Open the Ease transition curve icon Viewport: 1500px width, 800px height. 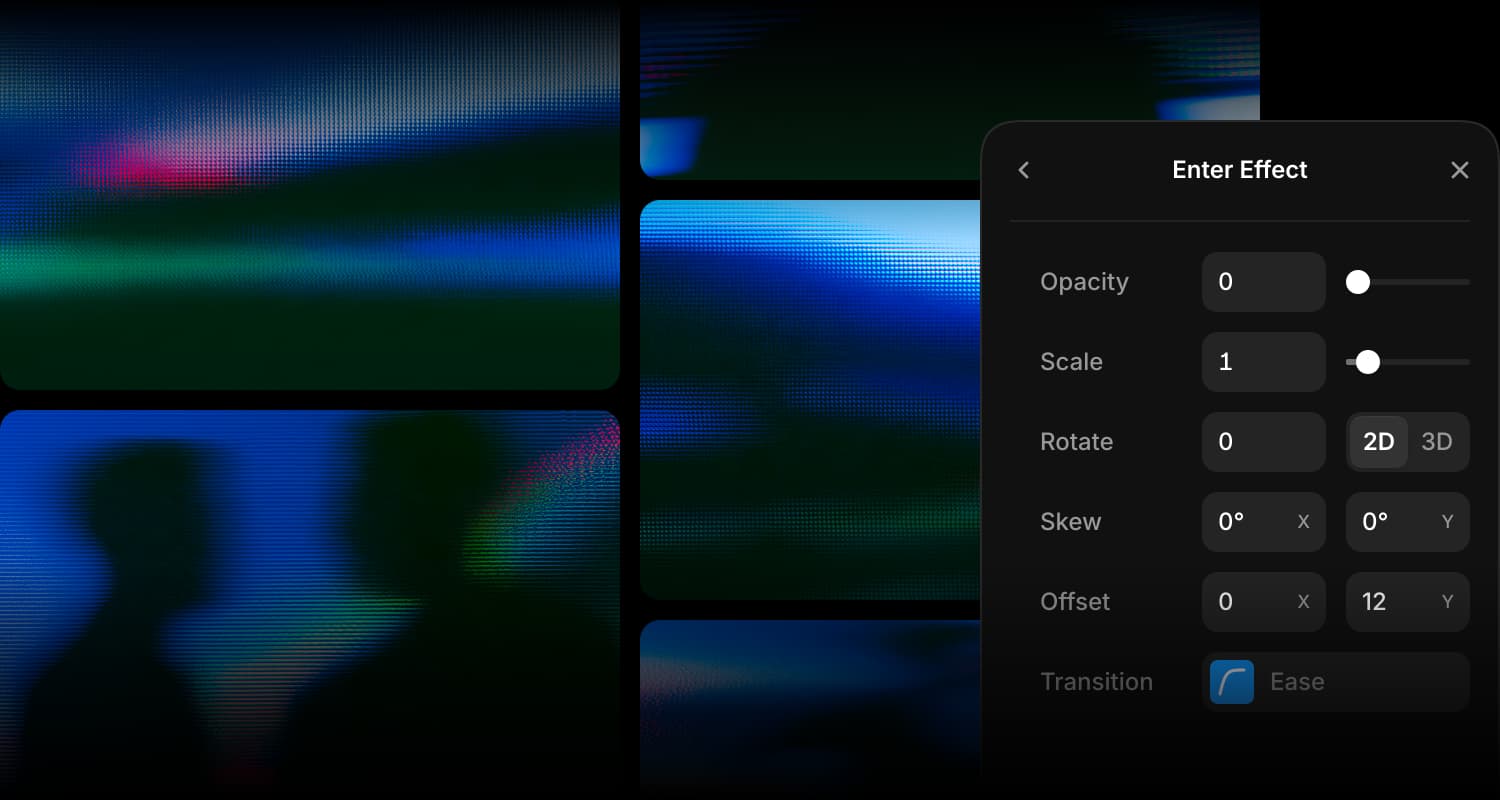pos(1232,682)
